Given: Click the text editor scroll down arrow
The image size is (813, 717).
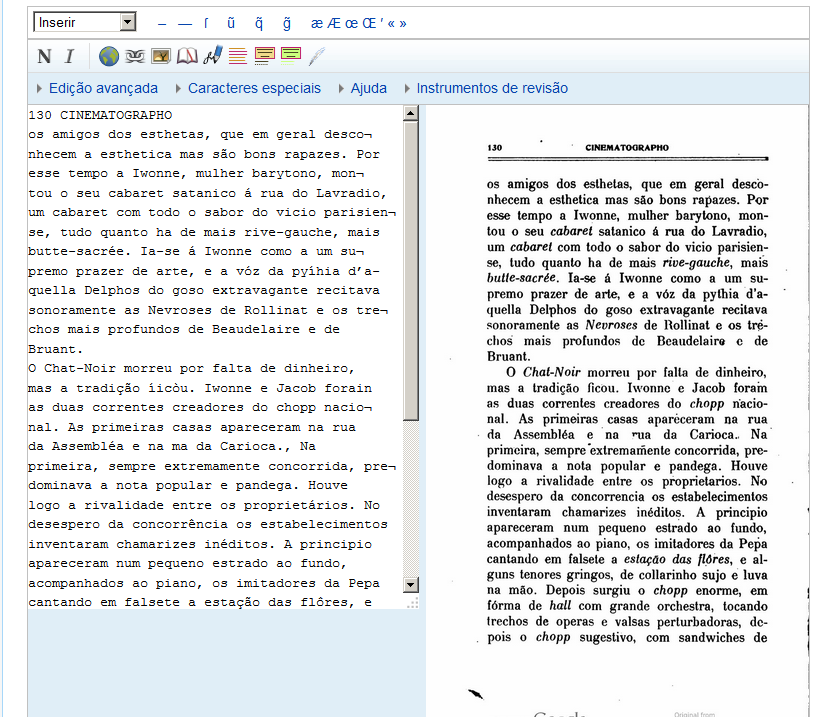Looking at the screenshot, I should point(411,585).
